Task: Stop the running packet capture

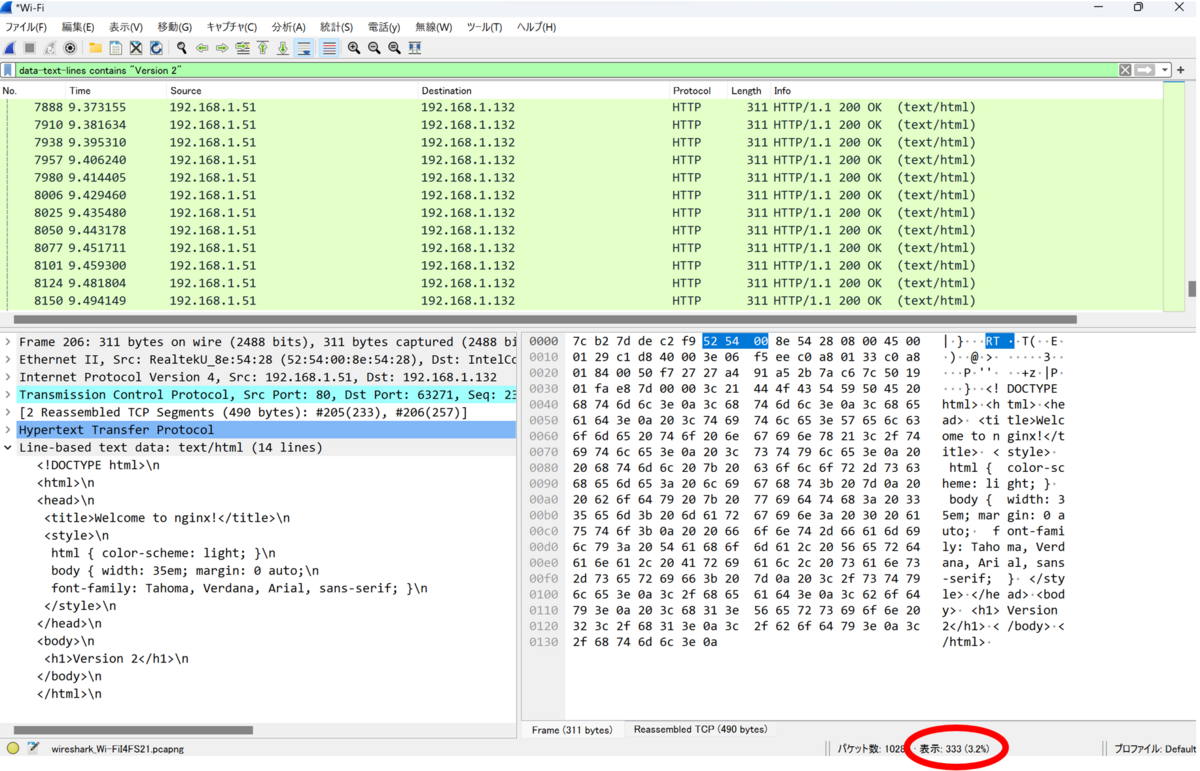Action: [x=29, y=47]
